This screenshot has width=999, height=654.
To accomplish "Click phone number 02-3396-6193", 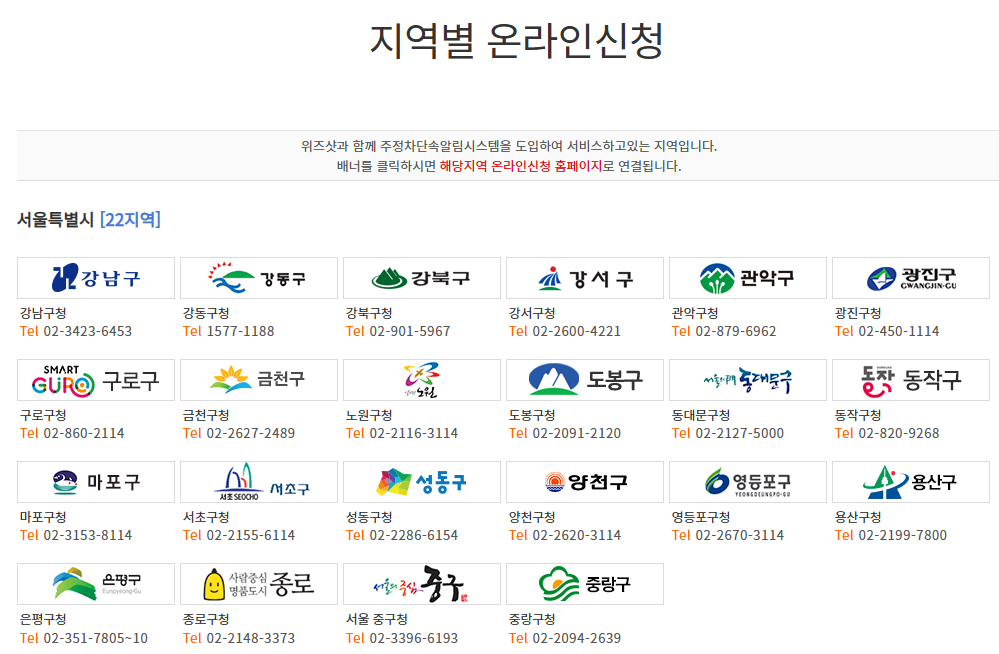I will 413,638.
